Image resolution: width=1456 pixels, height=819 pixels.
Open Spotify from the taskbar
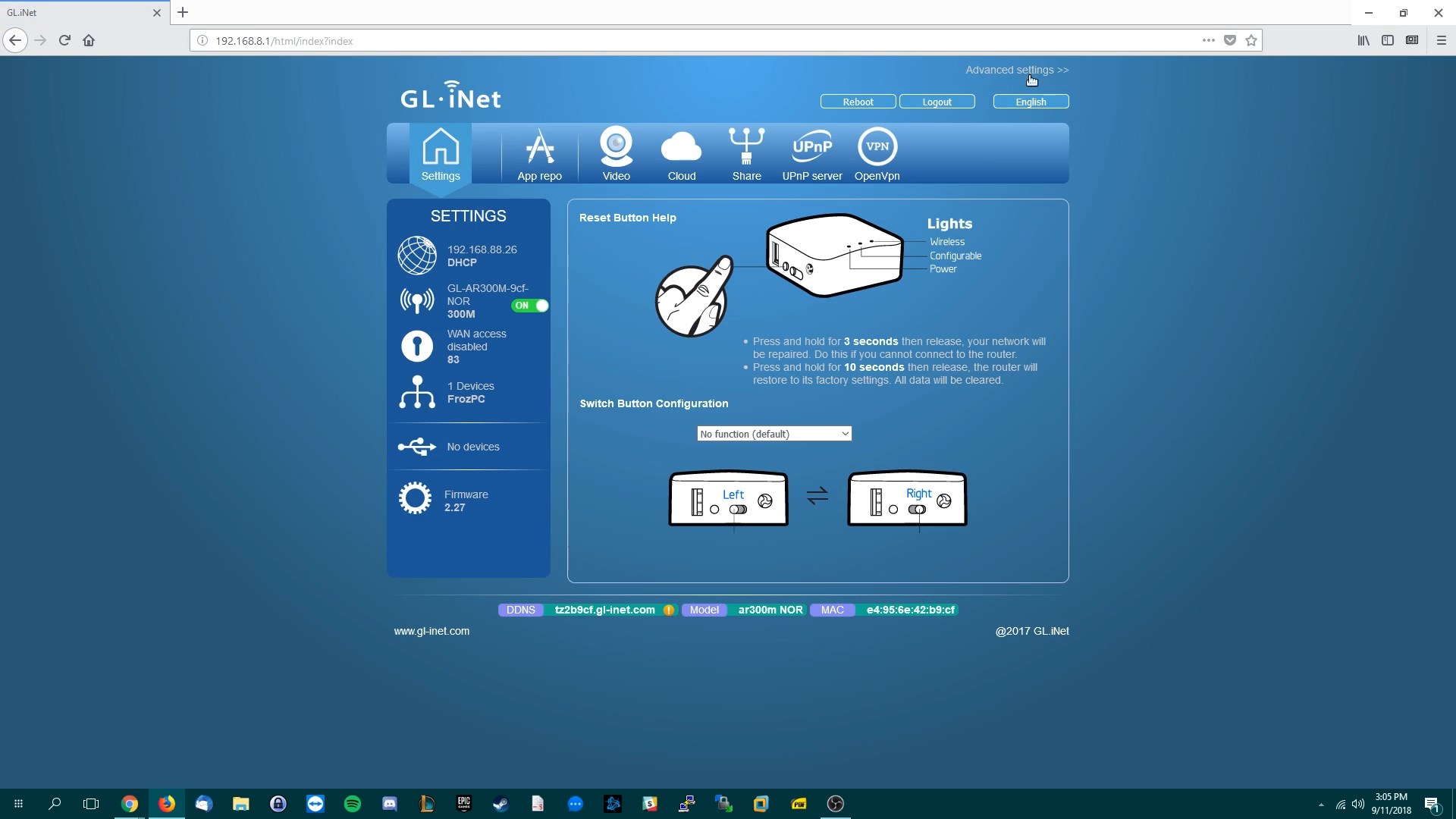[x=353, y=804]
